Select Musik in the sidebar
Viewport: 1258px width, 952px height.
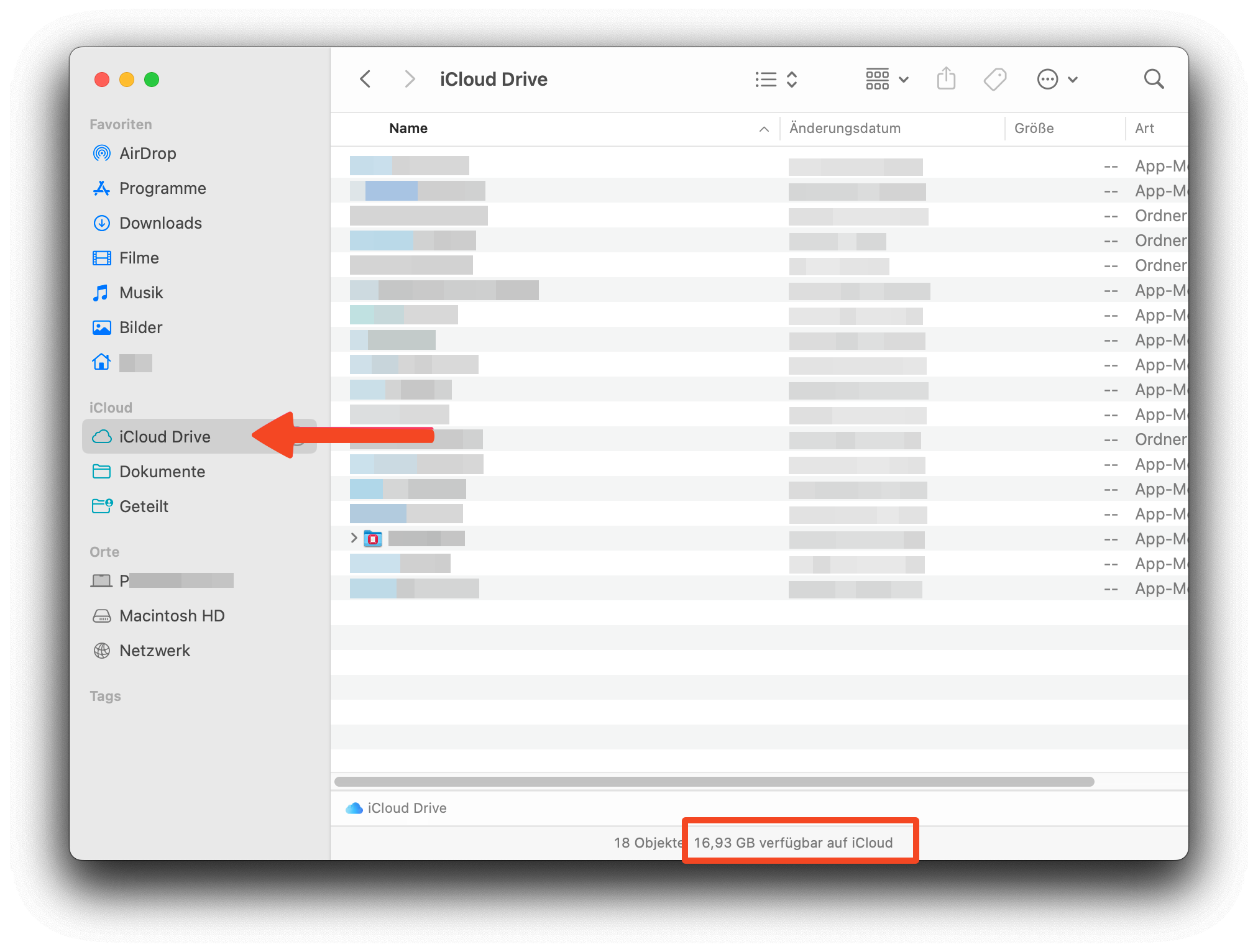coord(141,293)
